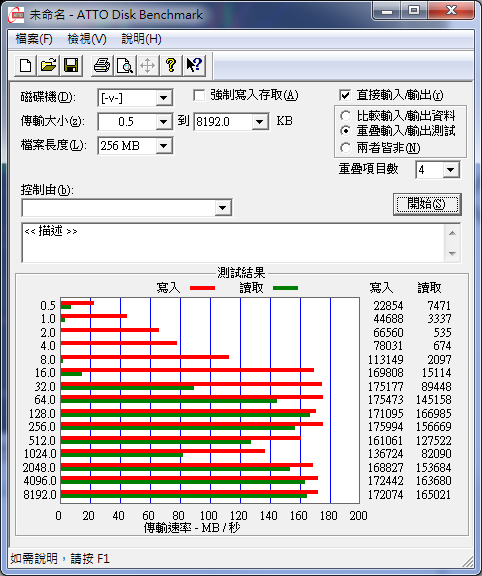Activate context help arrow-question icon
The height and width of the screenshot is (576, 482).
click(194, 66)
